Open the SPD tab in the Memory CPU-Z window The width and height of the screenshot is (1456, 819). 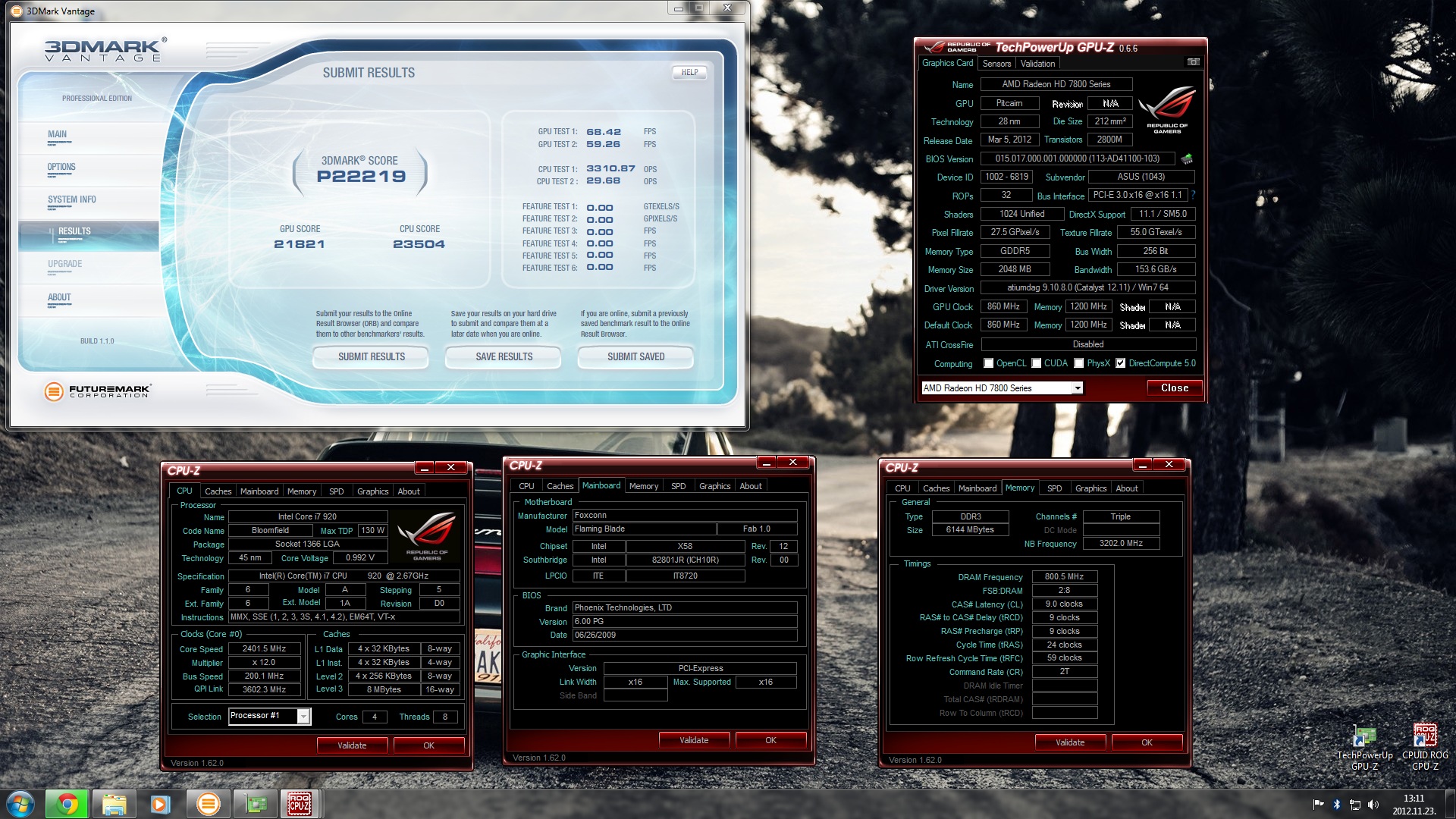click(1054, 488)
